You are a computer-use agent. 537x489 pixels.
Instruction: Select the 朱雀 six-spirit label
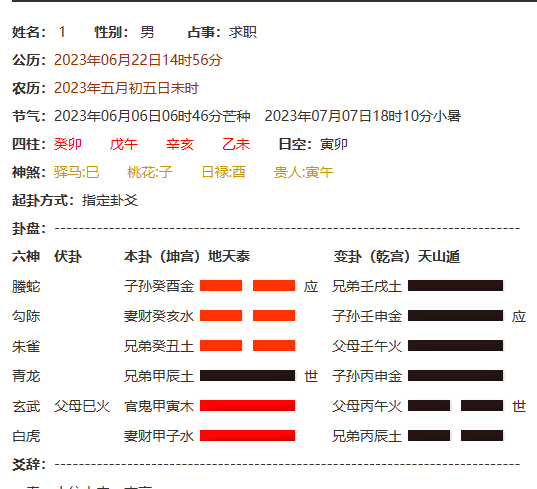pyautogui.click(x=26, y=347)
